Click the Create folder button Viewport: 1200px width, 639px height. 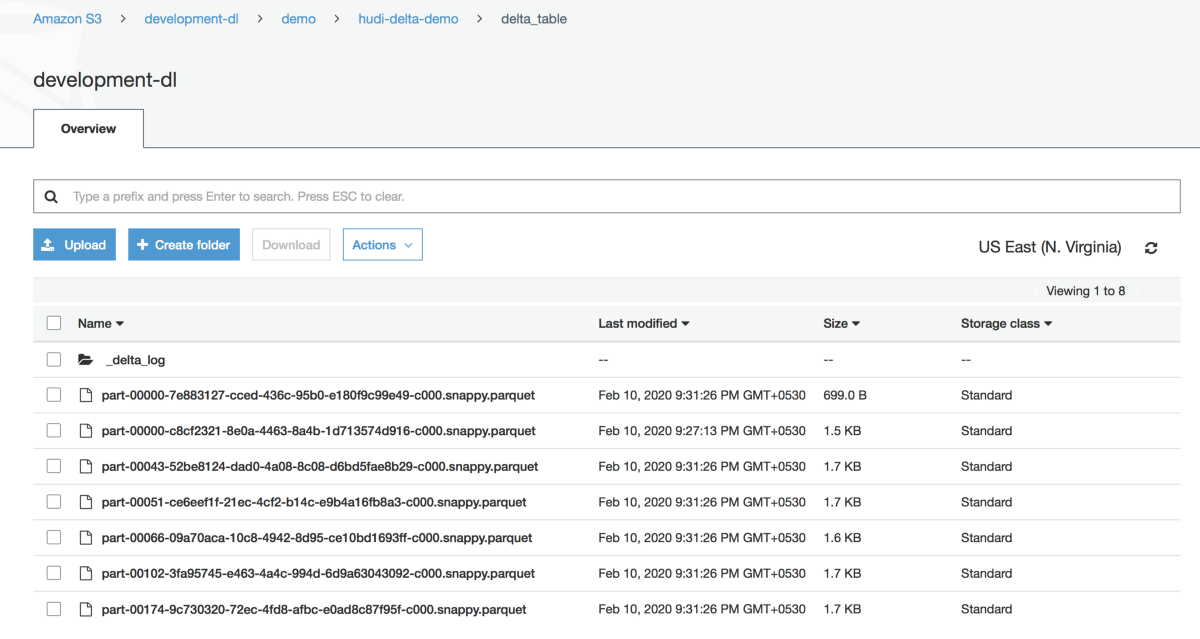tap(184, 245)
